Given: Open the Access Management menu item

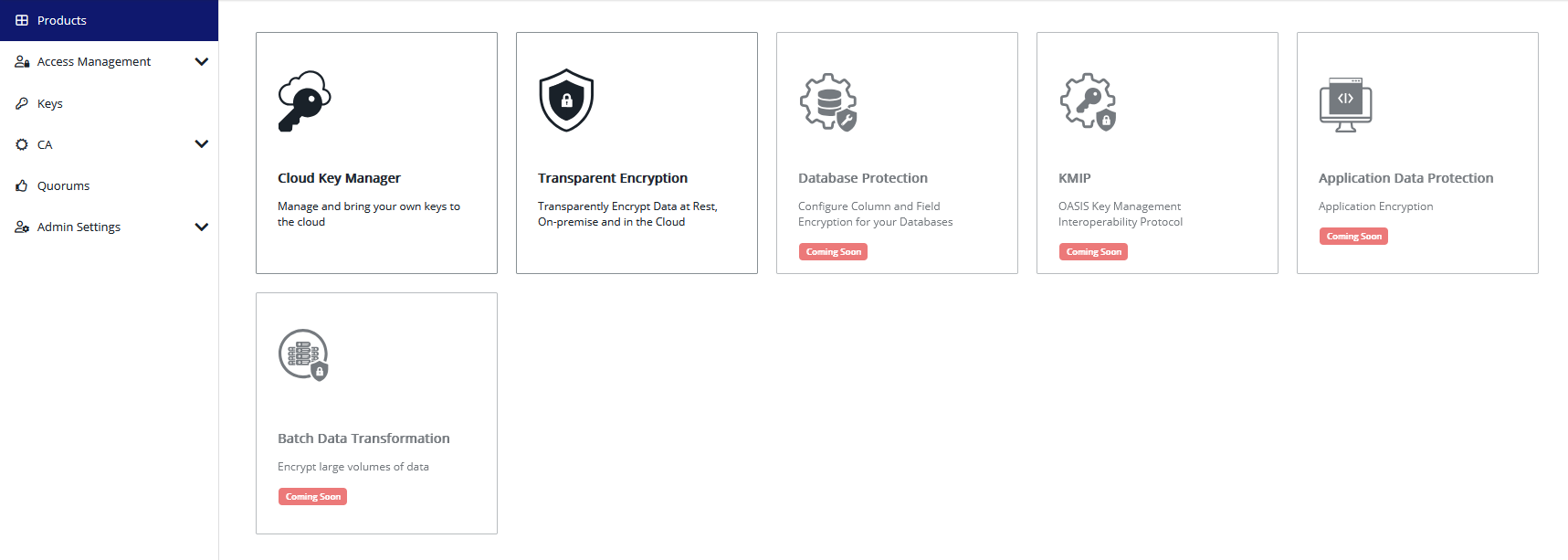Looking at the screenshot, I should point(109,62).
